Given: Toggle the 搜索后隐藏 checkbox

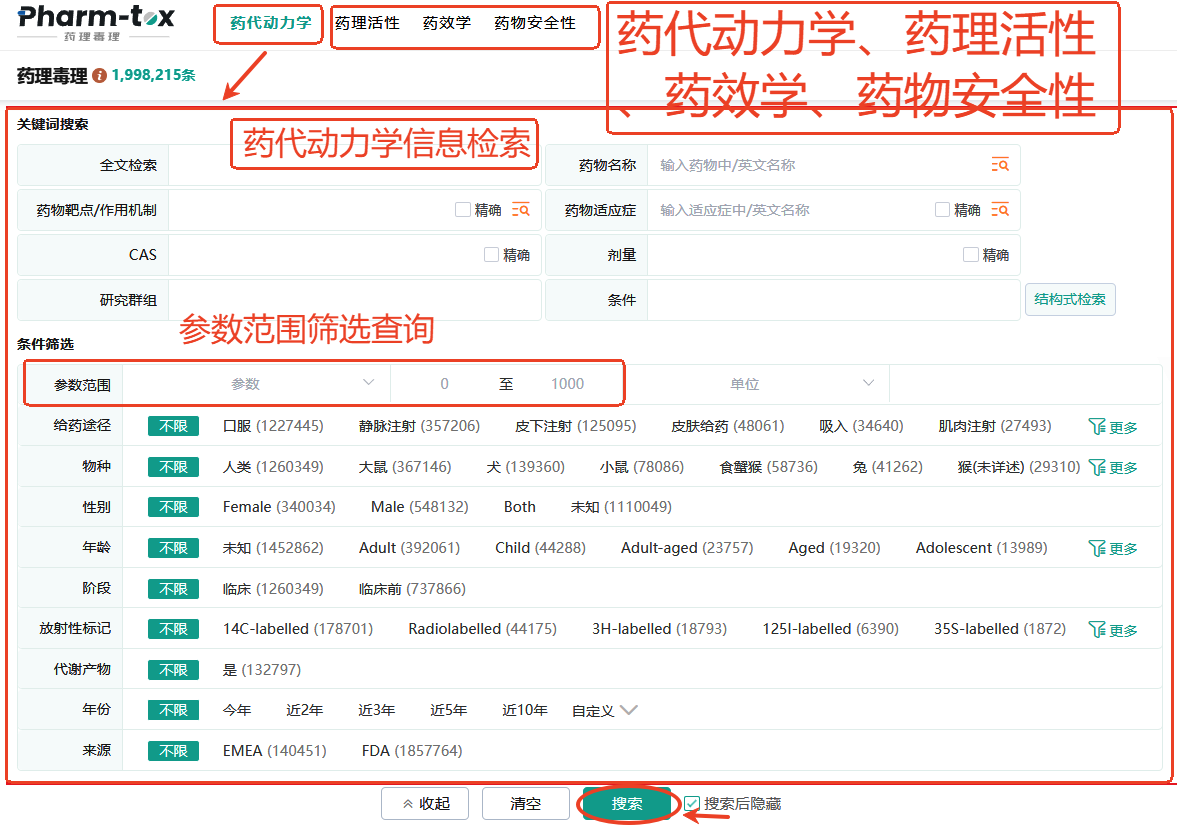Looking at the screenshot, I should point(692,803).
